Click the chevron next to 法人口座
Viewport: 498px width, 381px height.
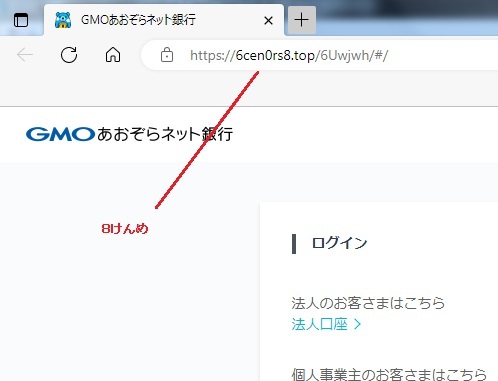pyautogui.click(x=357, y=324)
